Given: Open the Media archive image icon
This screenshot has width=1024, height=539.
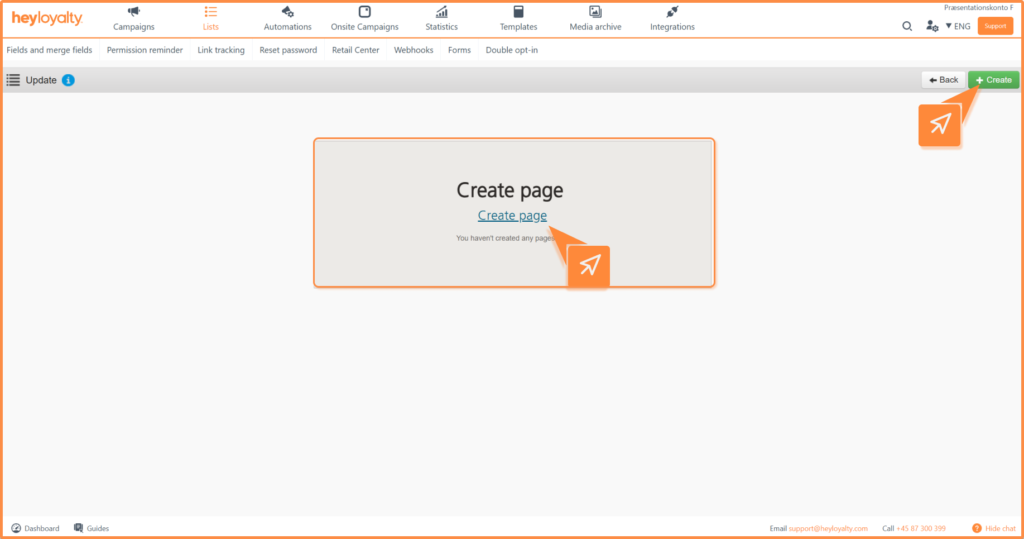Looking at the screenshot, I should point(595,12).
